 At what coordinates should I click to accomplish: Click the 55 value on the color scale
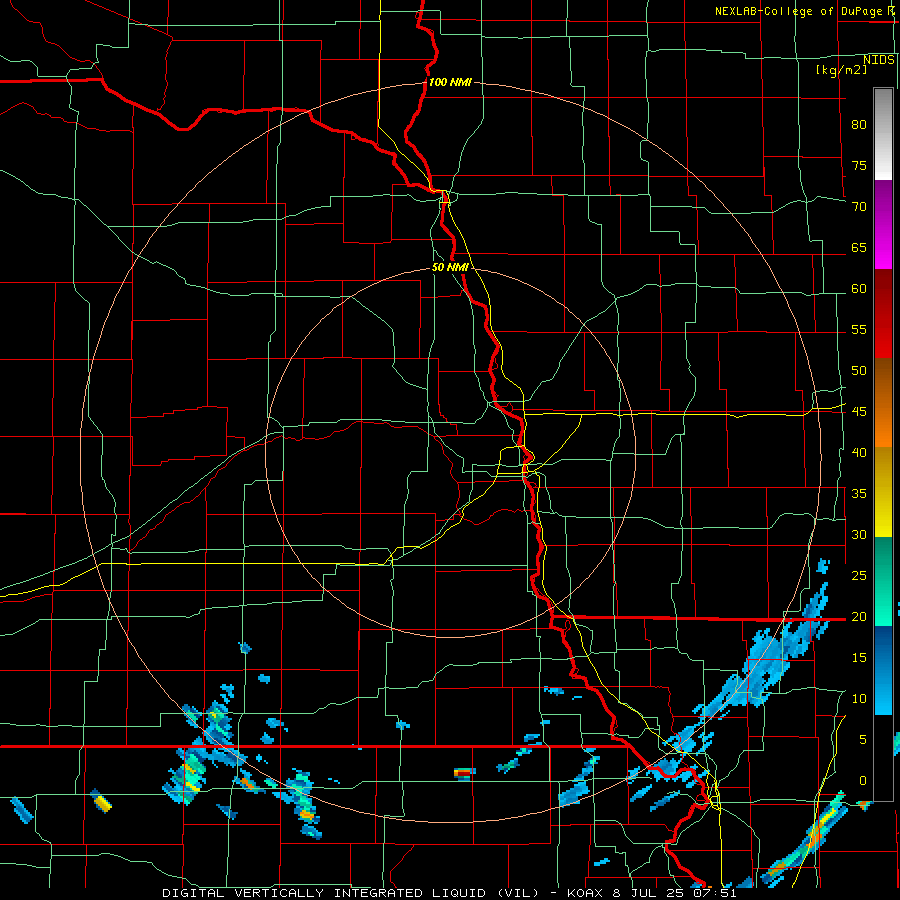pyautogui.click(x=859, y=329)
